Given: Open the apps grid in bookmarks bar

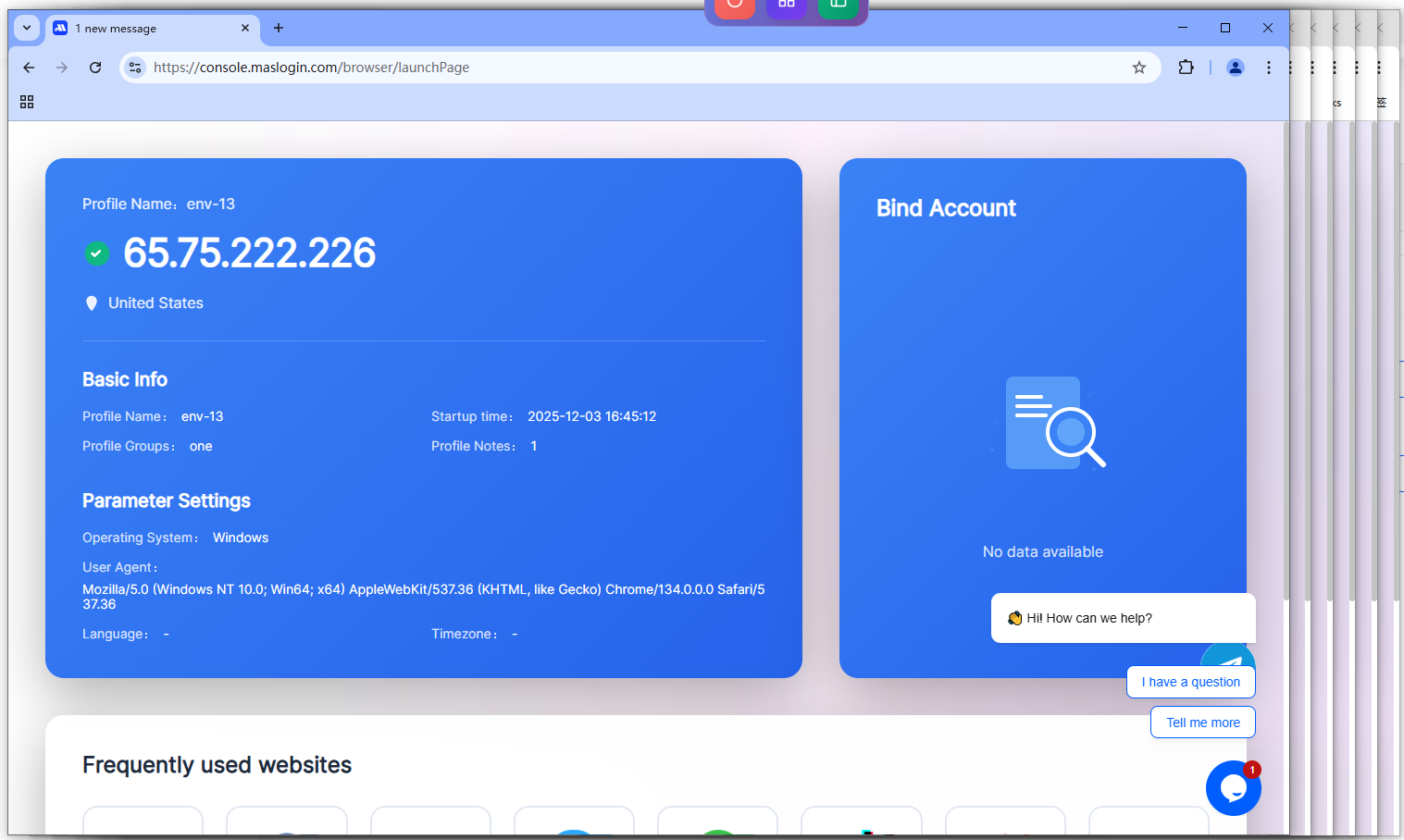Looking at the screenshot, I should point(27,102).
